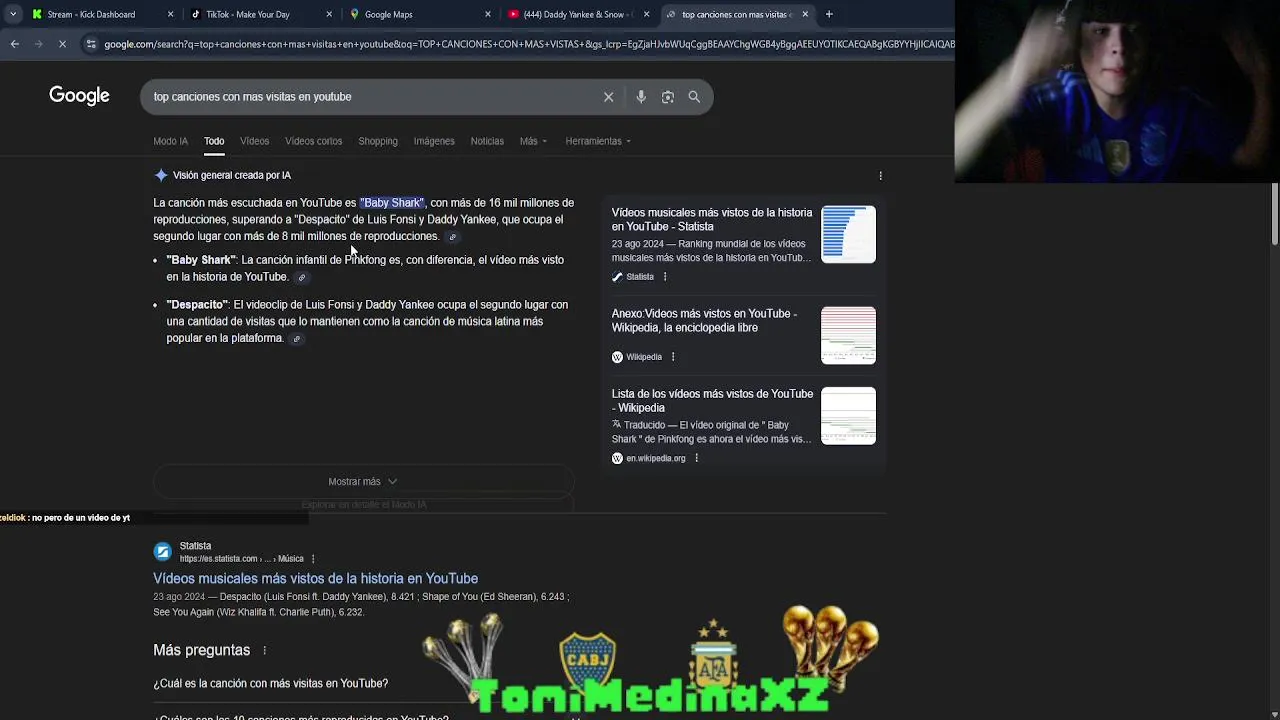Open Wikipedia Anexo table thumbnail
This screenshot has height=720, width=1280.
[x=848, y=335]
